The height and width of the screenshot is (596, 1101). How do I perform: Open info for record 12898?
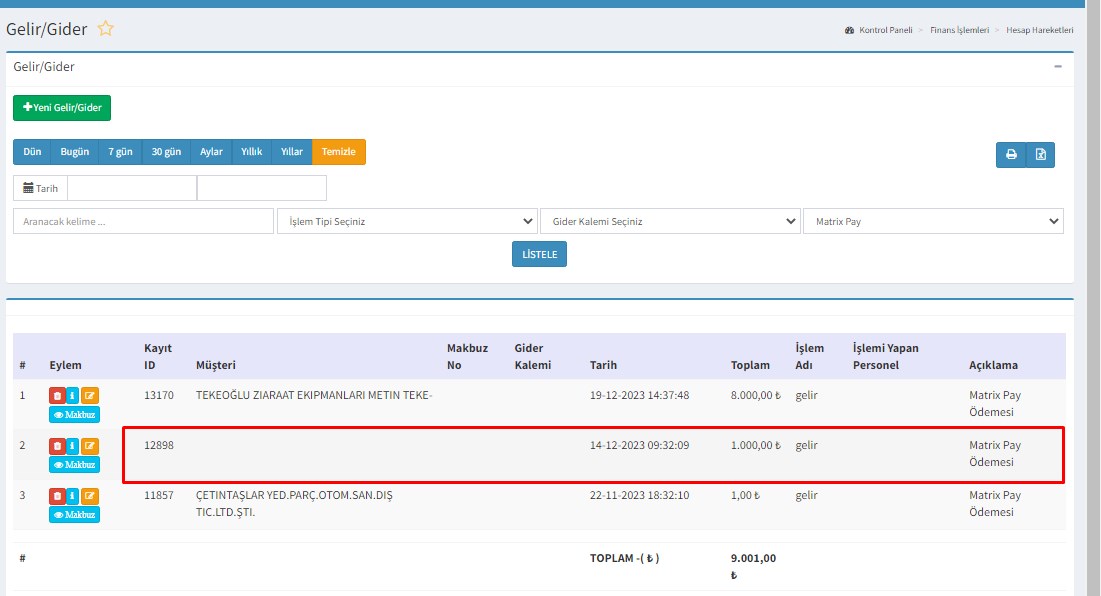click(x=73, y=446)
